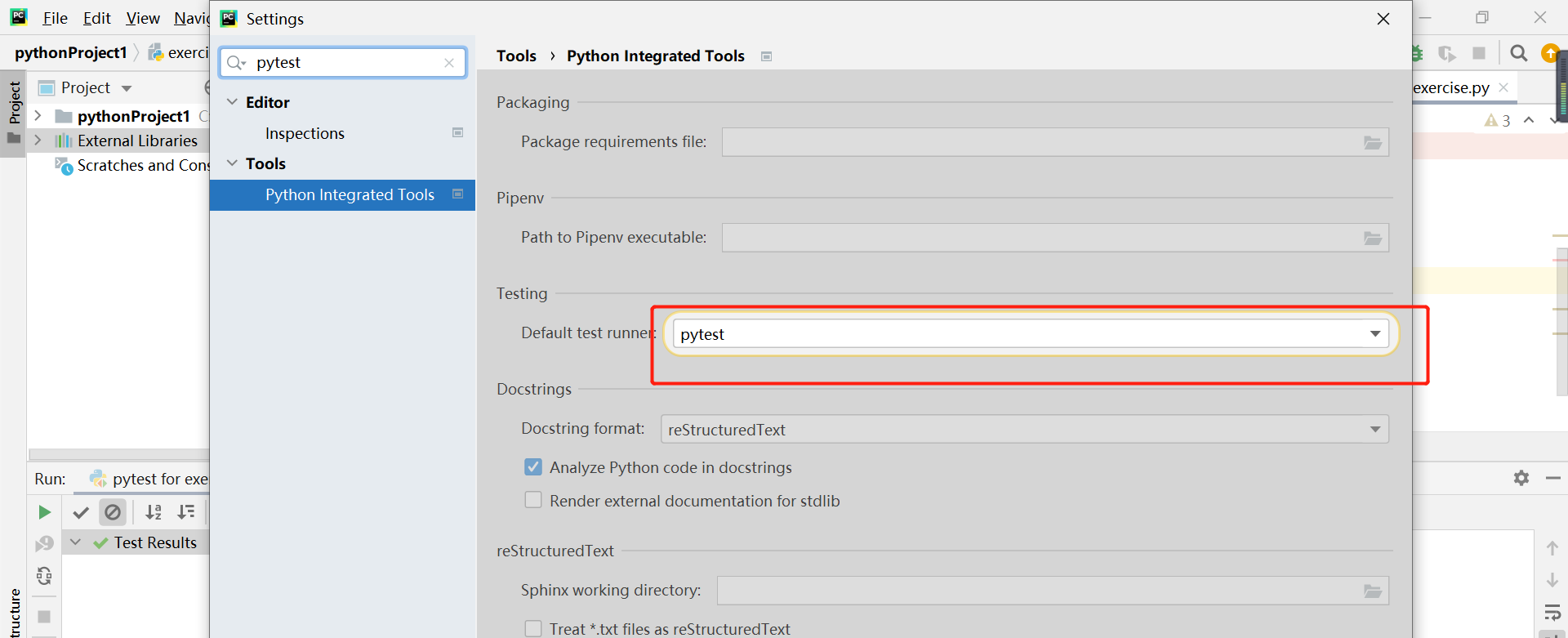Viewport: 1568px width, 638px height.
Task: Click the Search Everywhere magnifier icon
Action: (1519, 54)
